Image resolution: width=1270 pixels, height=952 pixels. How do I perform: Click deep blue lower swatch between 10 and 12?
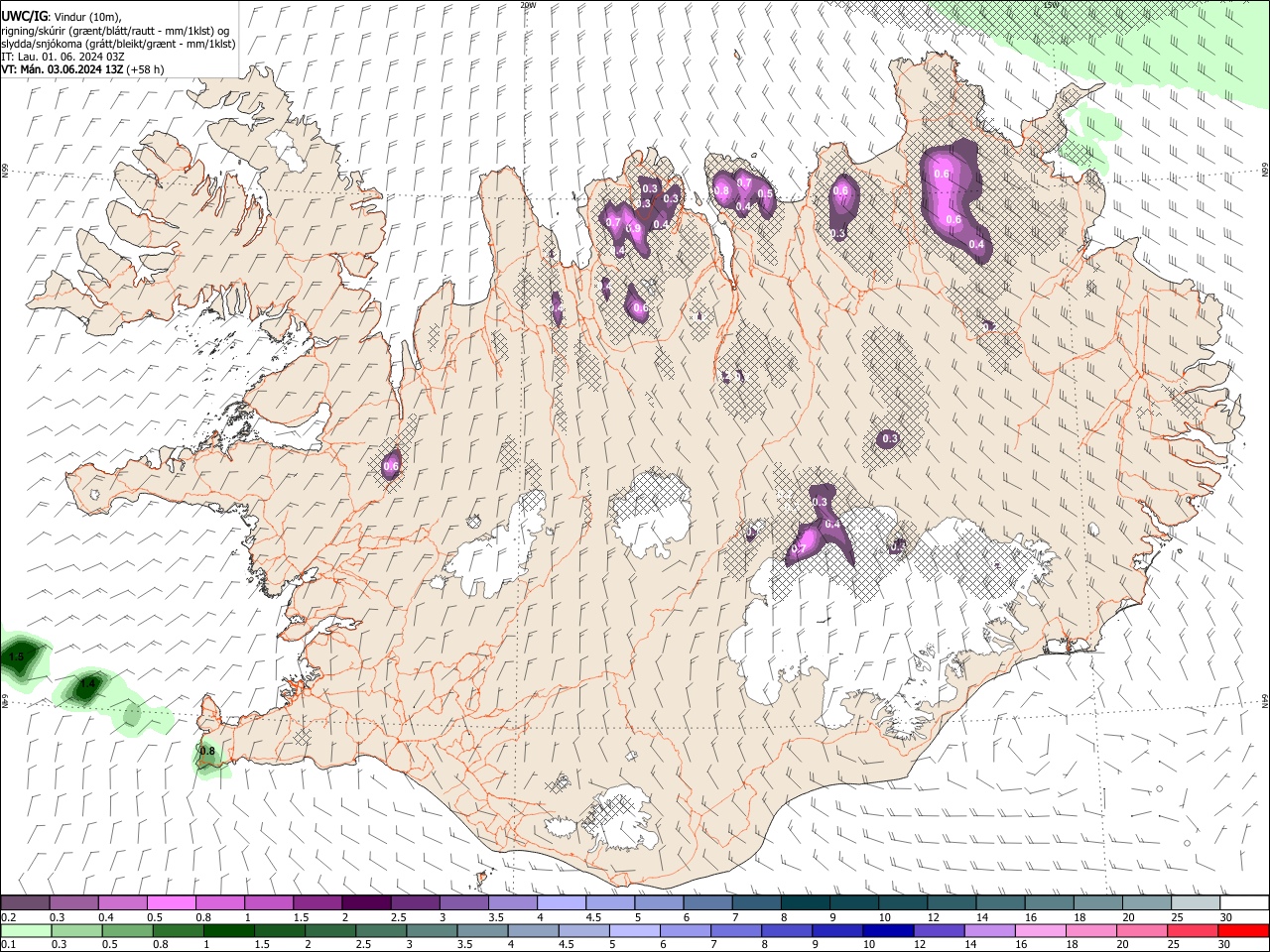pos(888,930)
